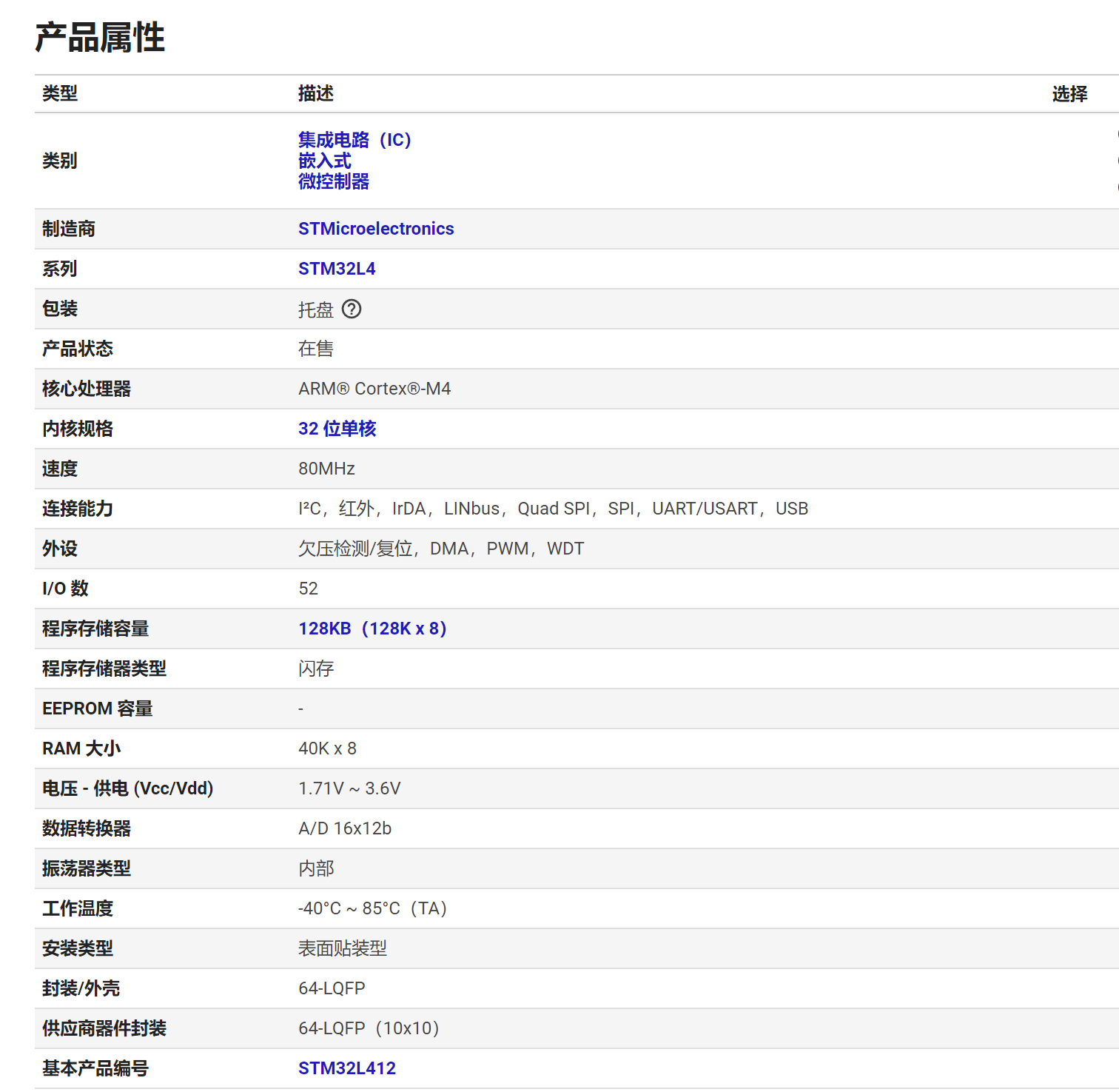Select the 系列 row label
The width and height of the screenshot is (1119, 1092).
pyautogui.click(x=60, y=269)
